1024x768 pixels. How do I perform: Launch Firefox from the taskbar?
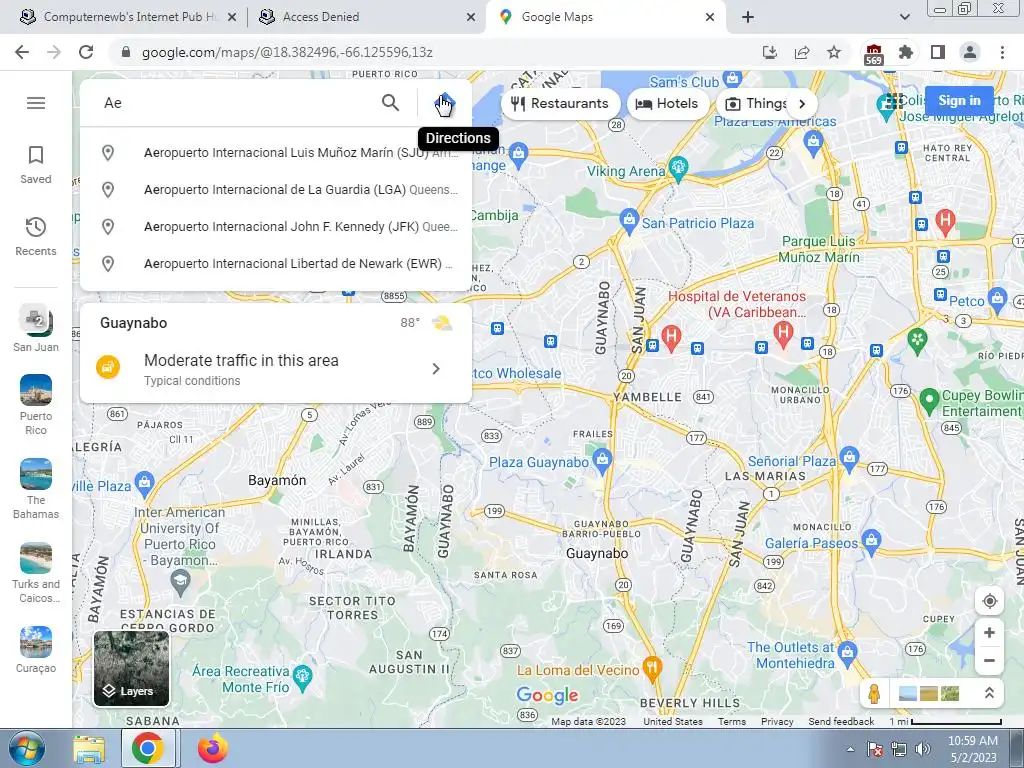tap(212, 749)
